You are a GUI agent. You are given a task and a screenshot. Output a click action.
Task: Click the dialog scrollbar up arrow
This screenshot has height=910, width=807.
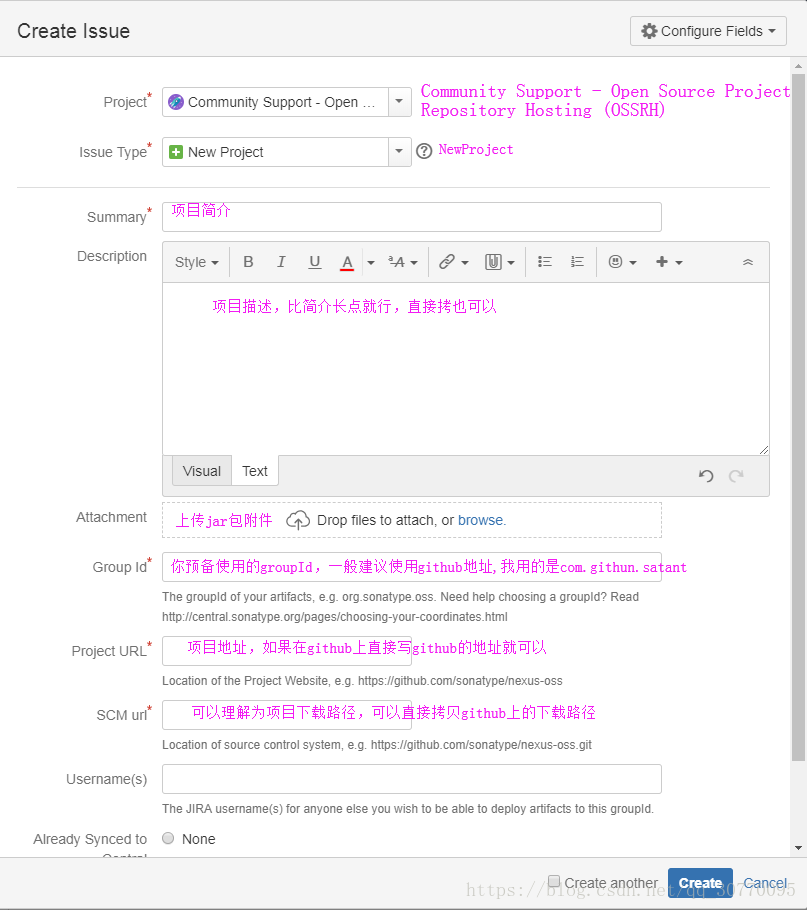point(798,65)
